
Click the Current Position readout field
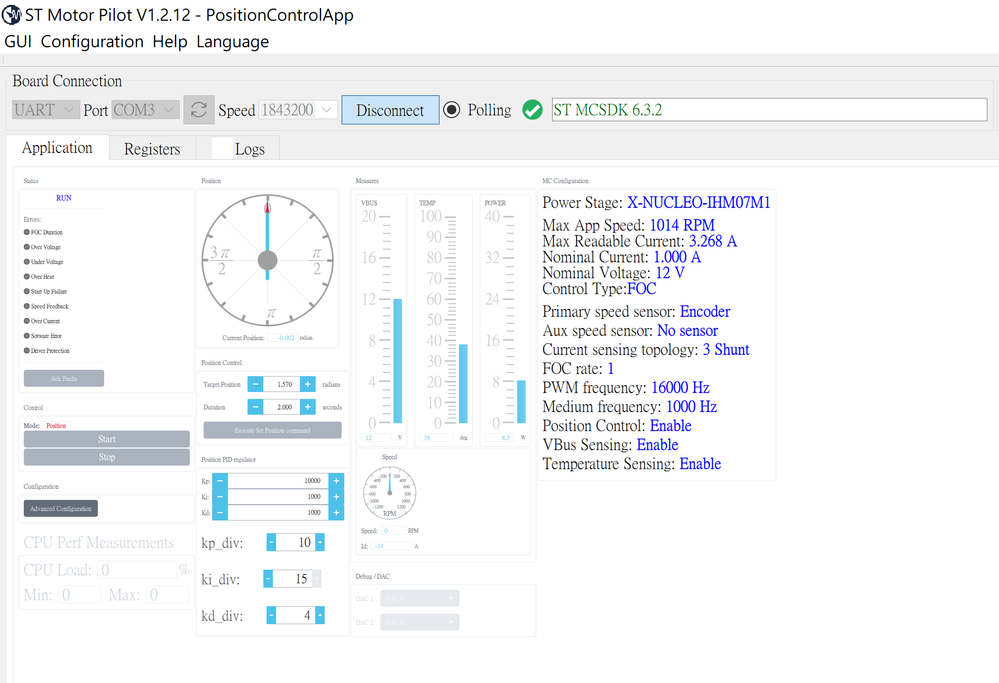coord(282,338)
